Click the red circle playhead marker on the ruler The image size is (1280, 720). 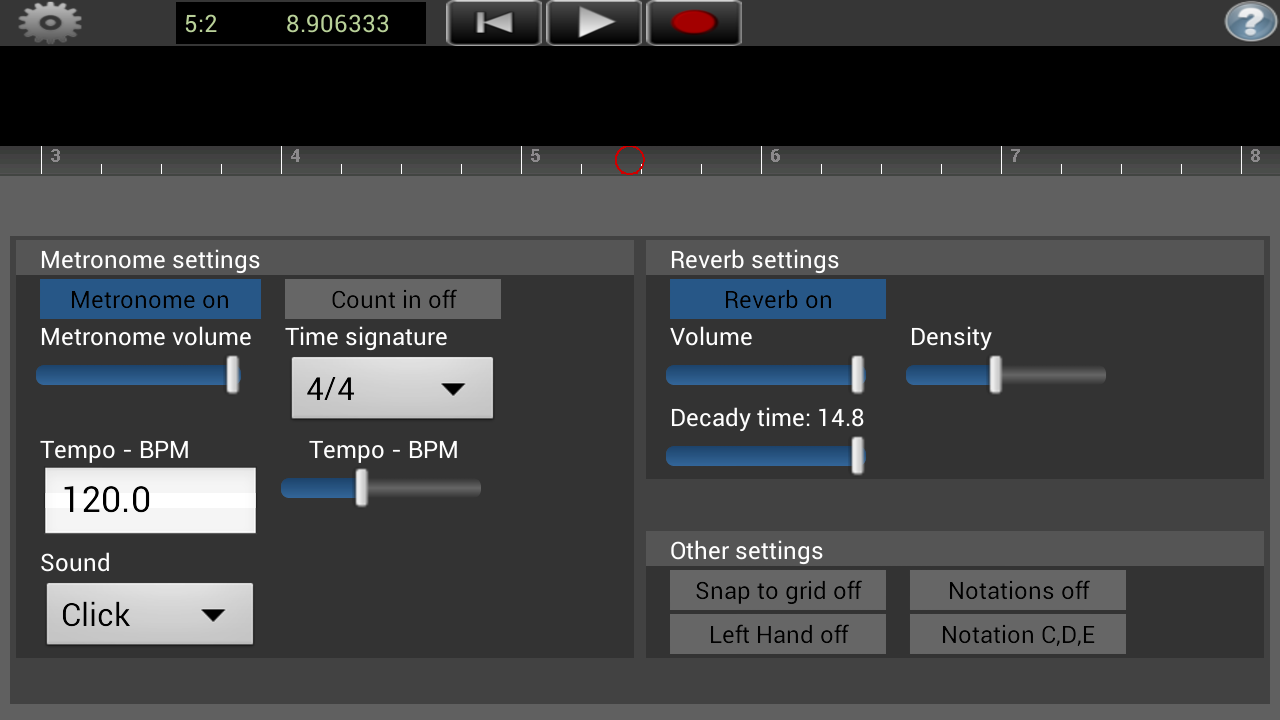pyautogui.click(x=629, y=160)
